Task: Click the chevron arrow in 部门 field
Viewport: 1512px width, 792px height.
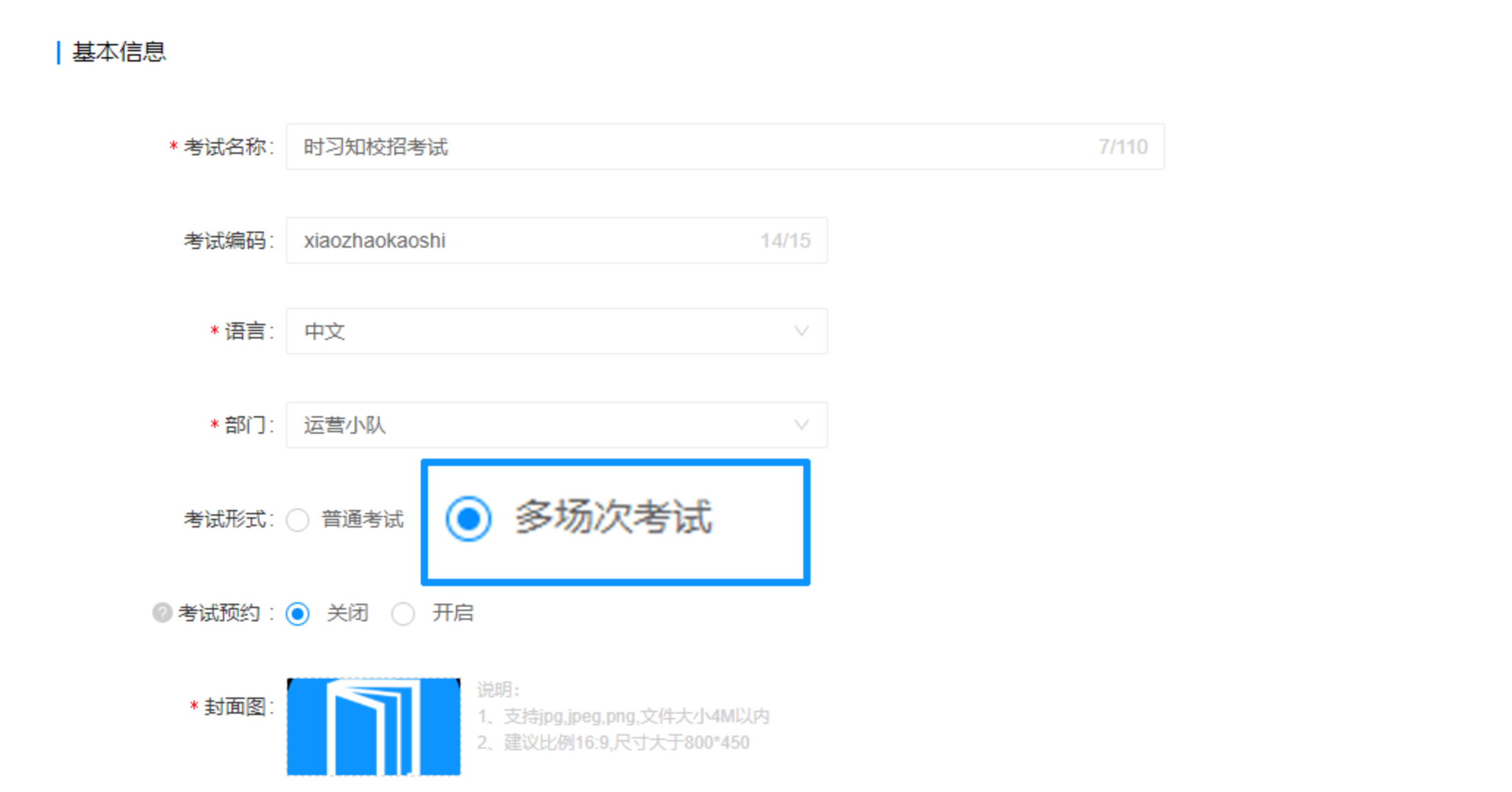Action: 801,425
